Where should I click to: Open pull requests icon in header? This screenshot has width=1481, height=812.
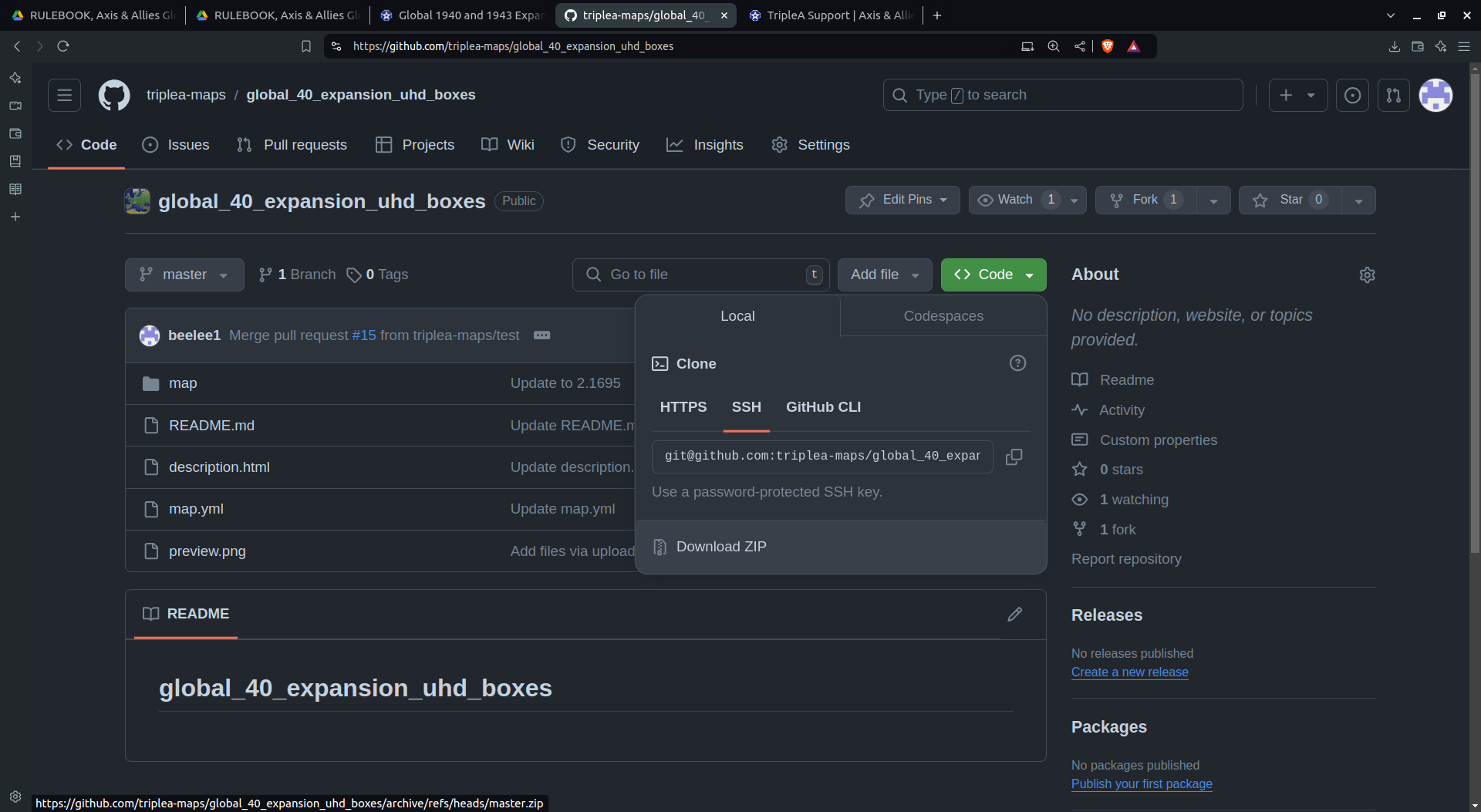1393,95
